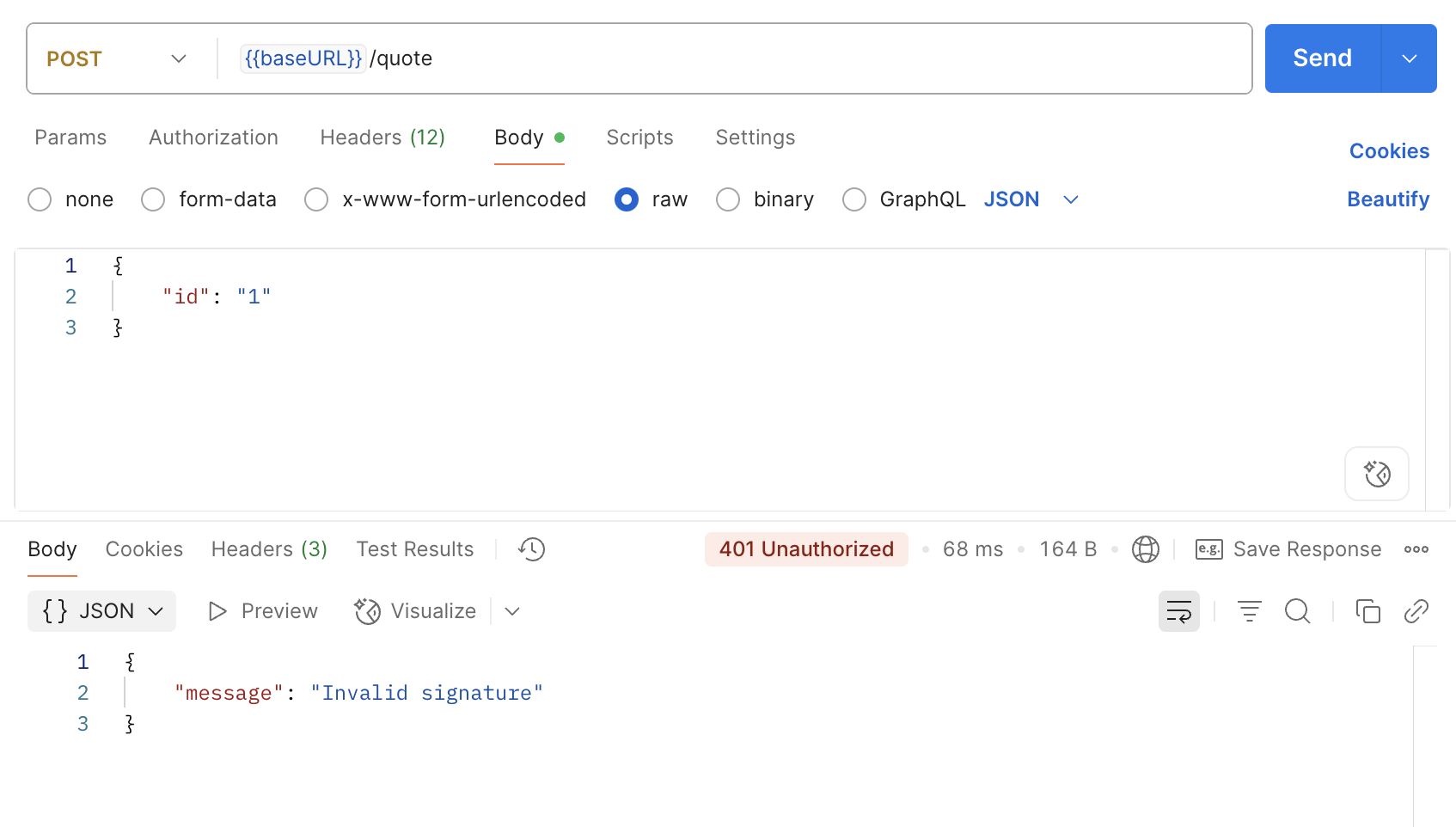
Task: Click into the request URL field
Action: pyautogui.click(x=774, y=58)
